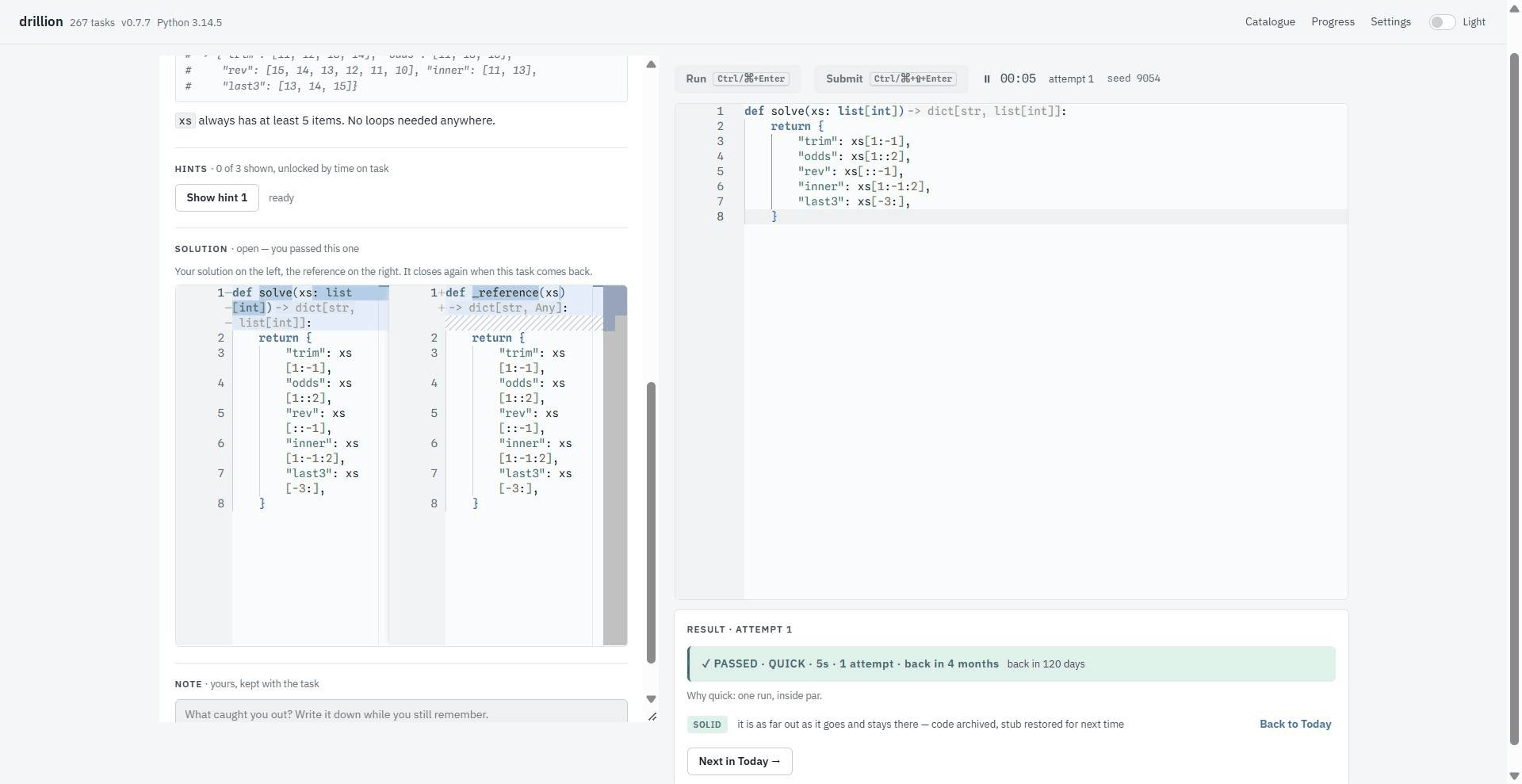Click the page vertical scrollbar thumb
The image size is (1522, 784).
coord(1515,400)
